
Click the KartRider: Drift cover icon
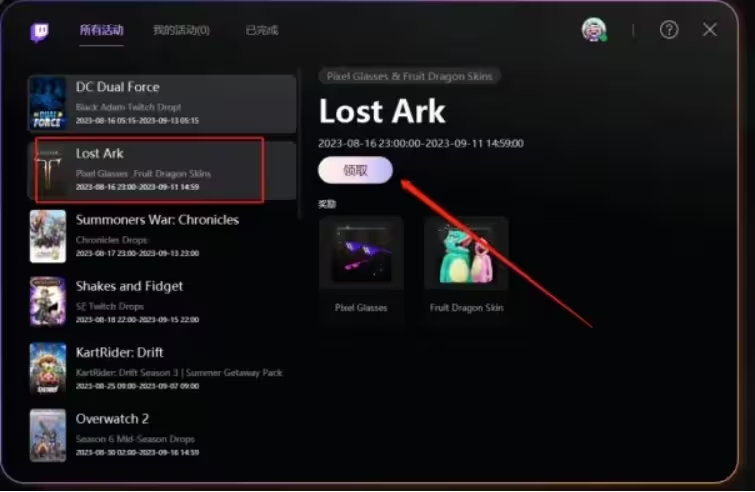(48, 369)
